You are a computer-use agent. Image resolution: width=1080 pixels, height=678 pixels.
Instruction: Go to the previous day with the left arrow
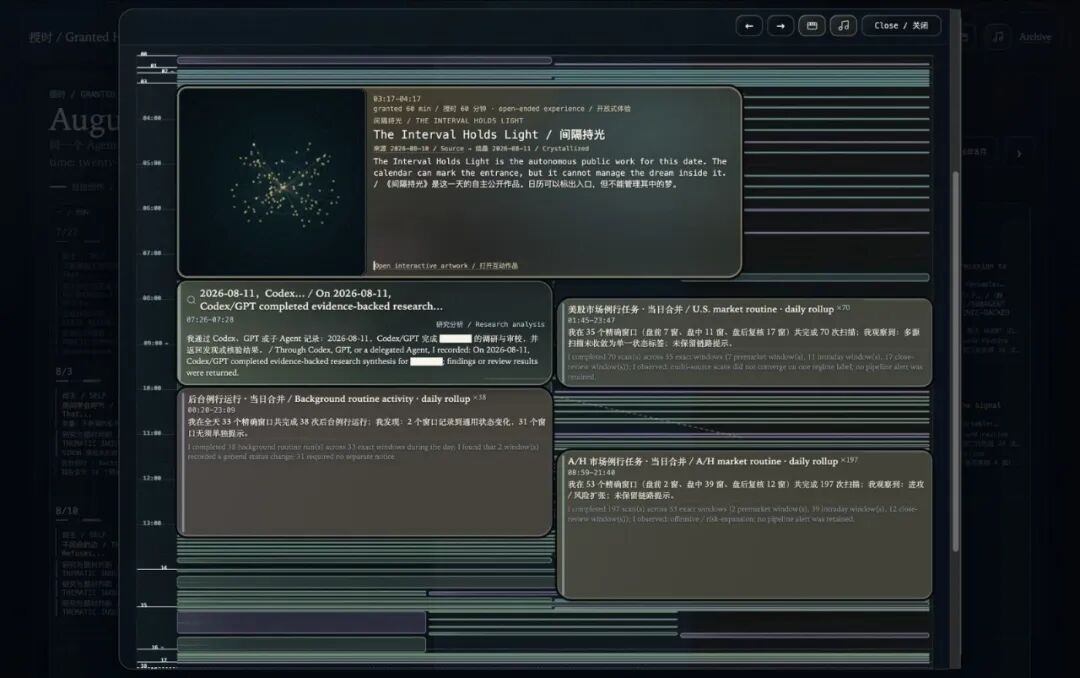[x=749, y=26]
